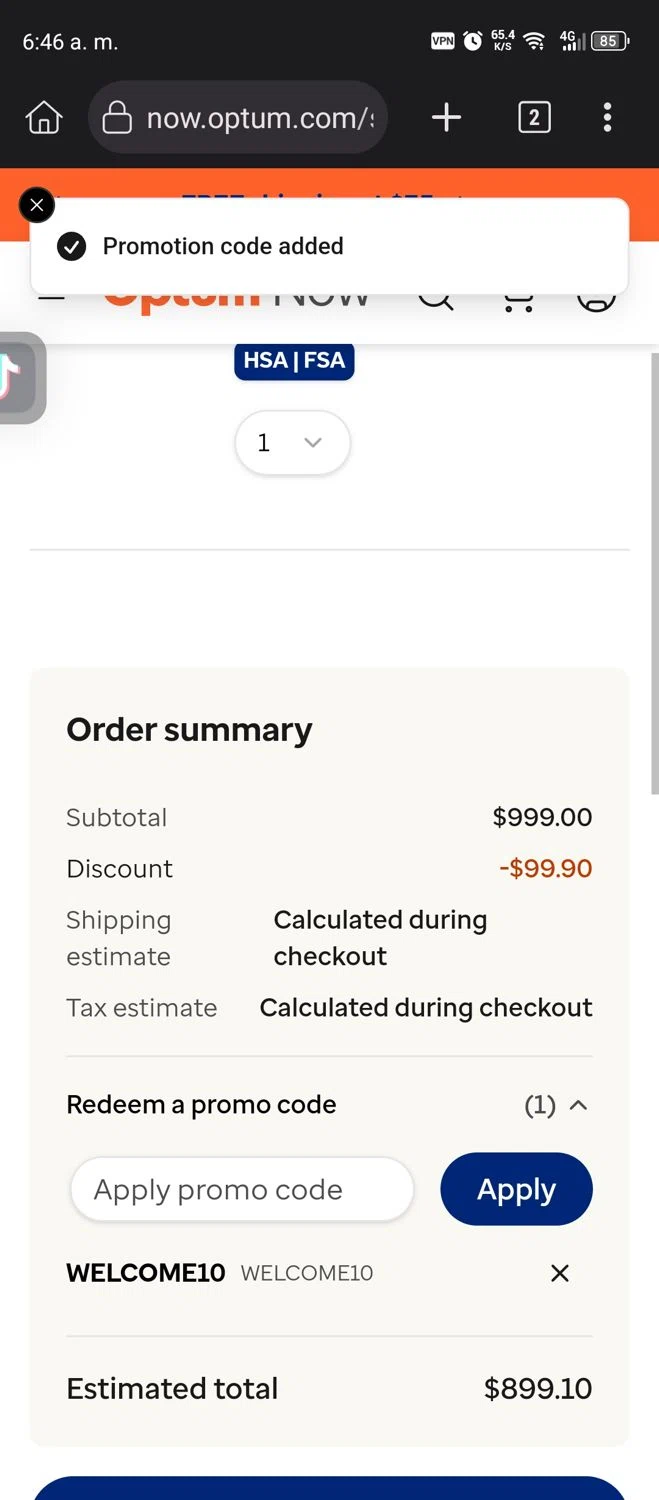The image size is (659, 1500).
Task: Collapse the Redeem a promo code section
Action: pyautogui.click(x=577, y=1105)
